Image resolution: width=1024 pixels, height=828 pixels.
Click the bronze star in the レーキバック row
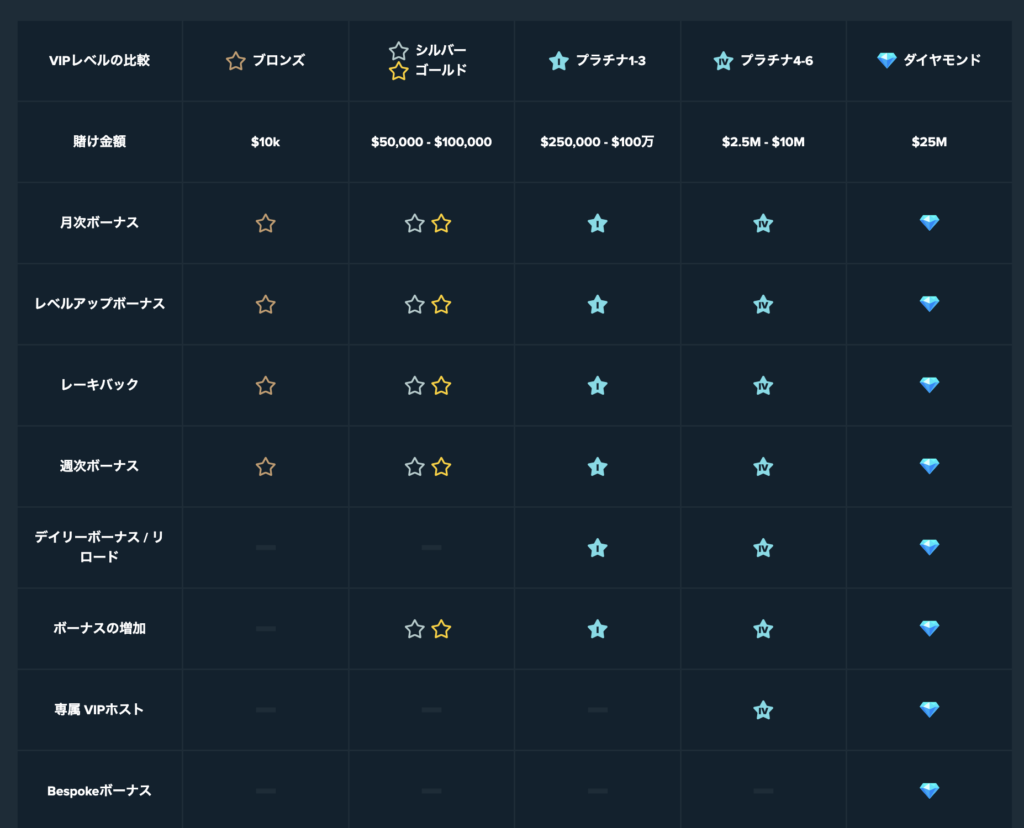tap(265, 385)
